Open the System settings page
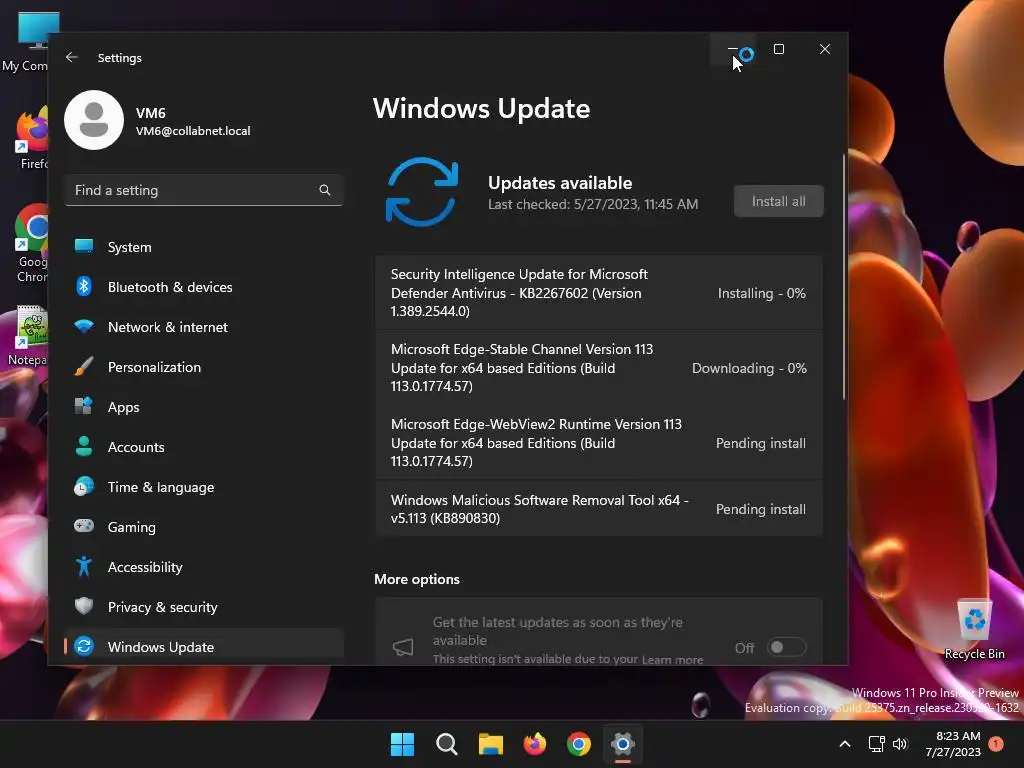1024x768 pixels. pyautogui.click(x=204, y=247)
